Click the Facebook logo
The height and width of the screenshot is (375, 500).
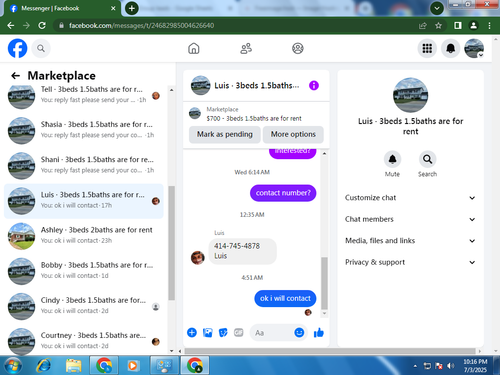18,48
